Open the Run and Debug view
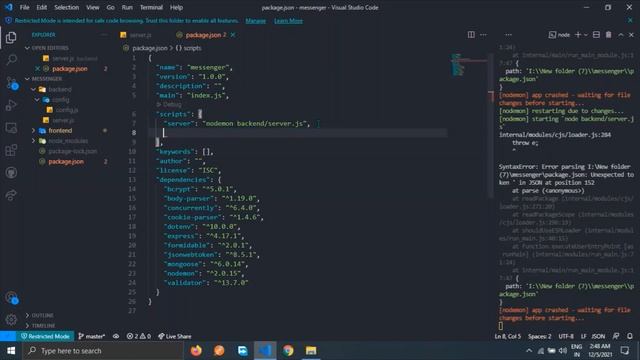 pos(11,105)
